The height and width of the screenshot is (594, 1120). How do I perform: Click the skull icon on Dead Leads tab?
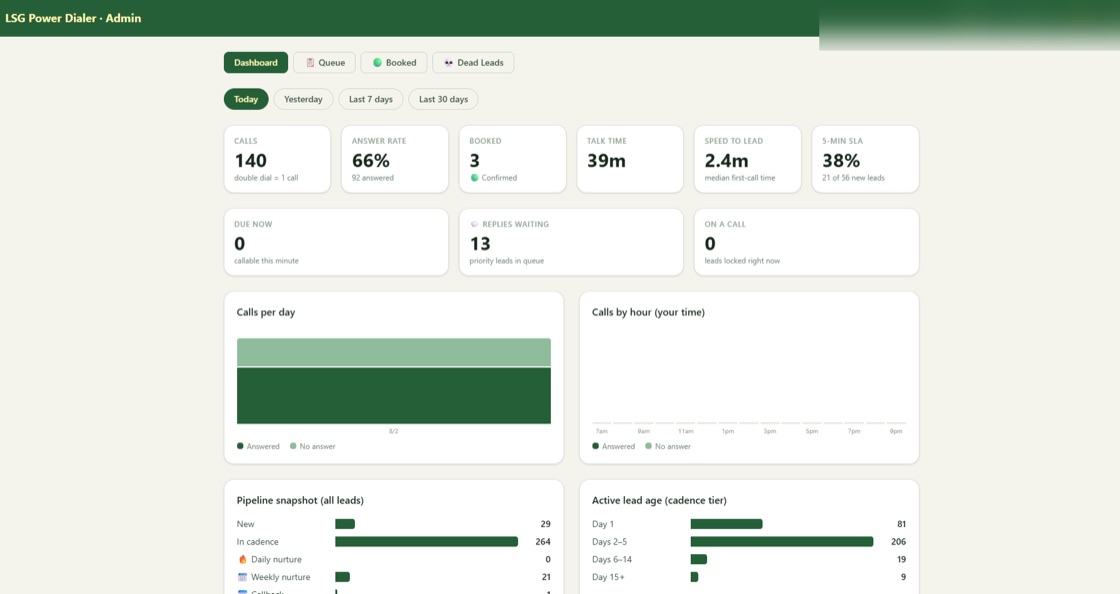tap(449, 63)
